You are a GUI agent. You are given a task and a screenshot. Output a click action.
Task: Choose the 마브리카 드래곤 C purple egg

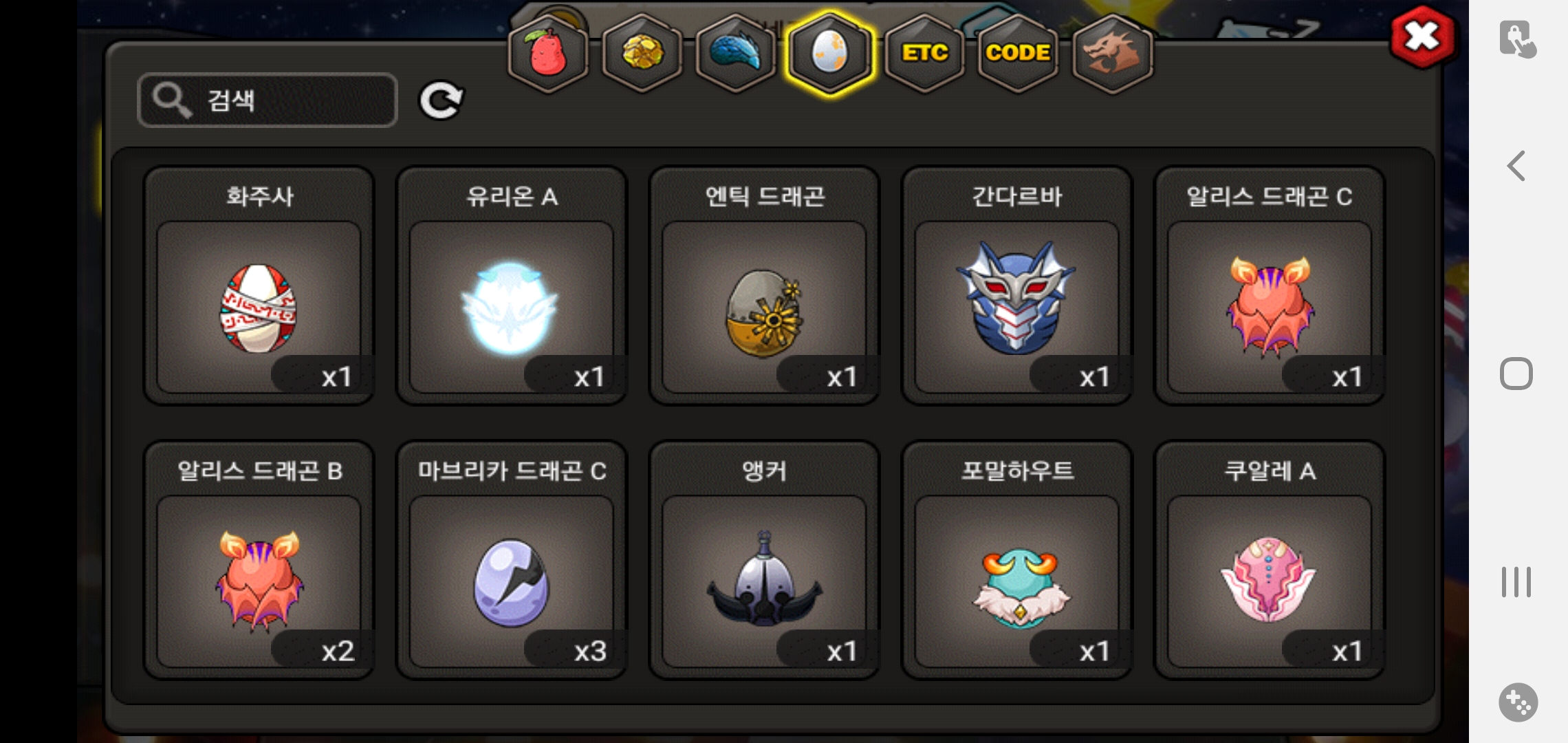512,560
